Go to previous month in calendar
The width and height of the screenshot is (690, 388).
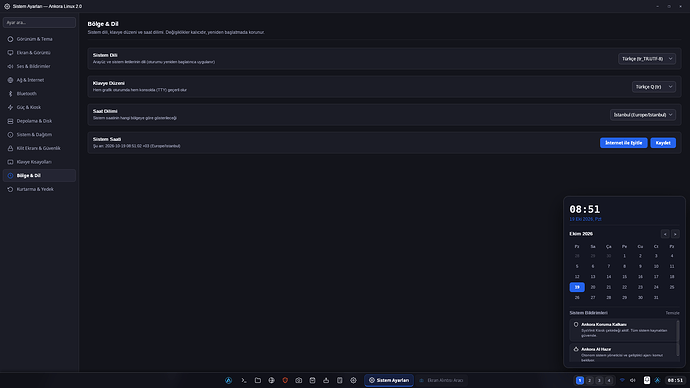point(665,234)
